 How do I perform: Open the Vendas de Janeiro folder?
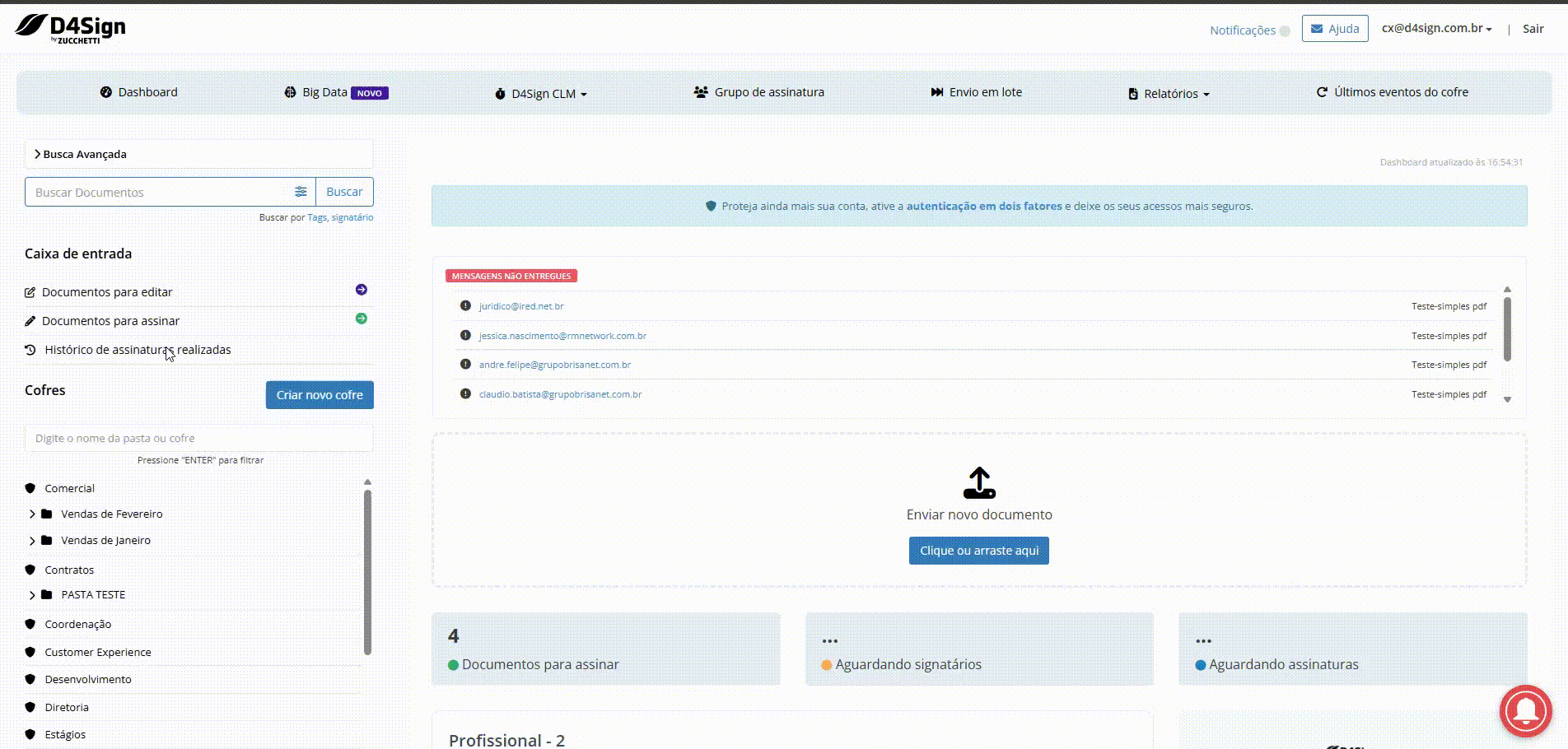(105, 541)
